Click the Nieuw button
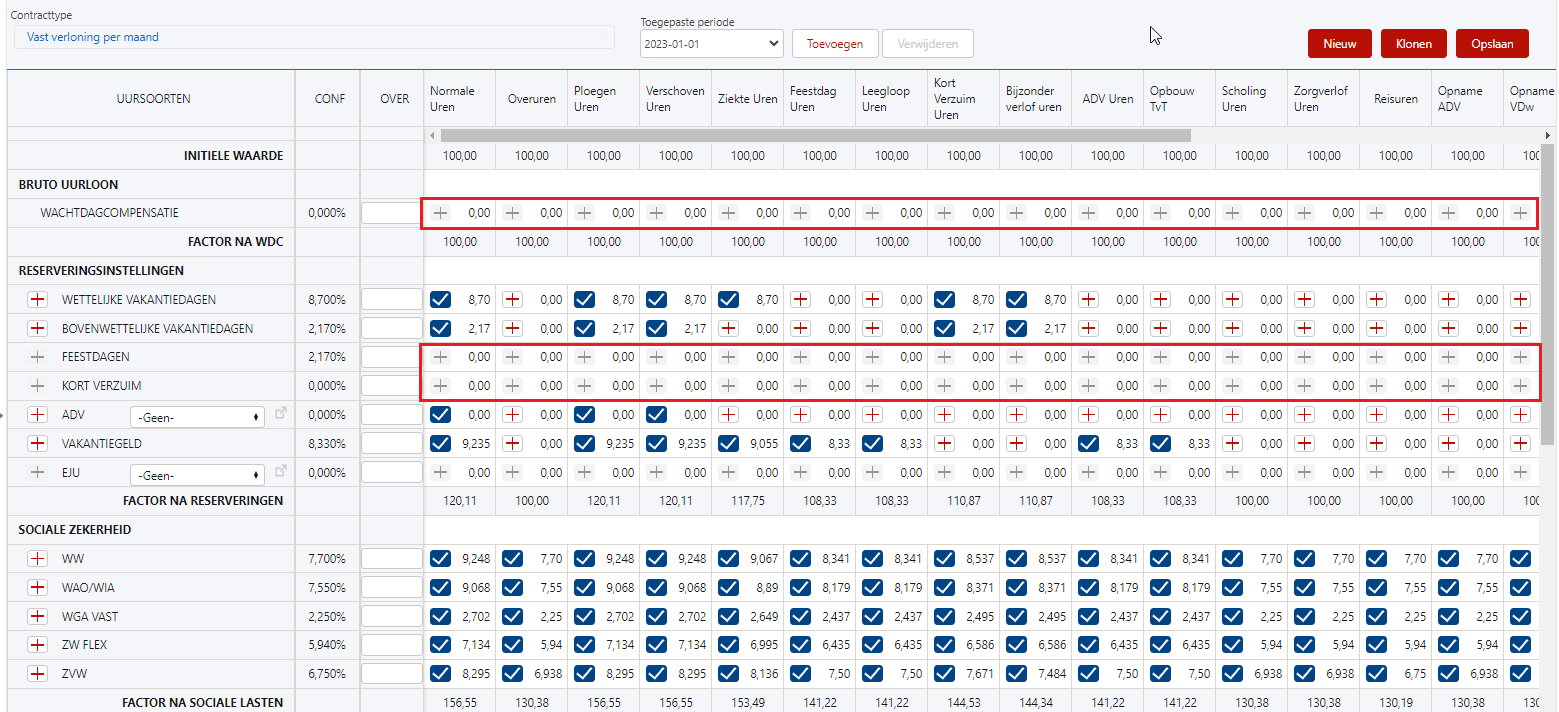Viewport: 1559px width, 712px height. [1339, 43]
